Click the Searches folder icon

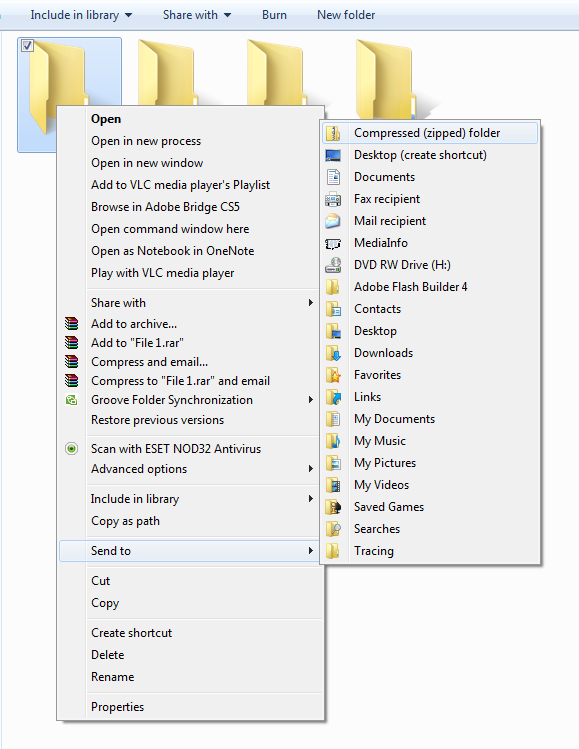[333, 529]
